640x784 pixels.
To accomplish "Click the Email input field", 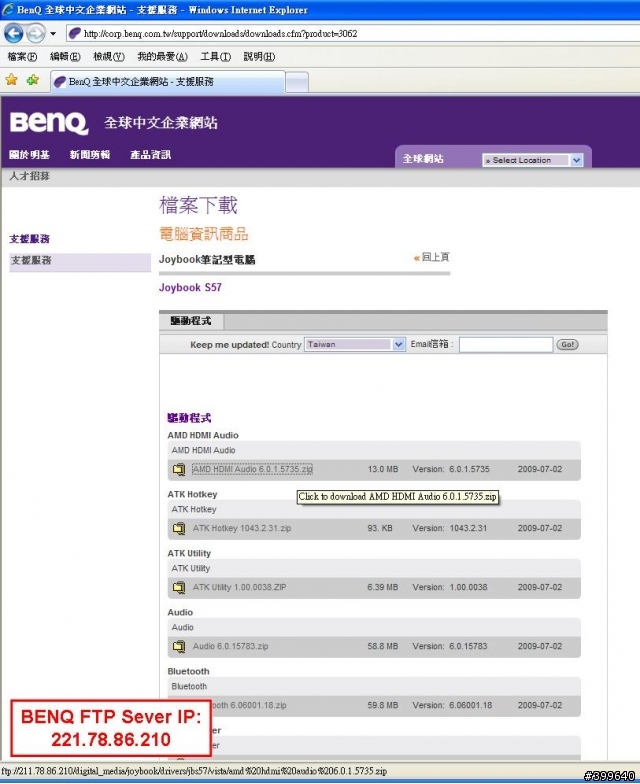I will click(506, 344).
